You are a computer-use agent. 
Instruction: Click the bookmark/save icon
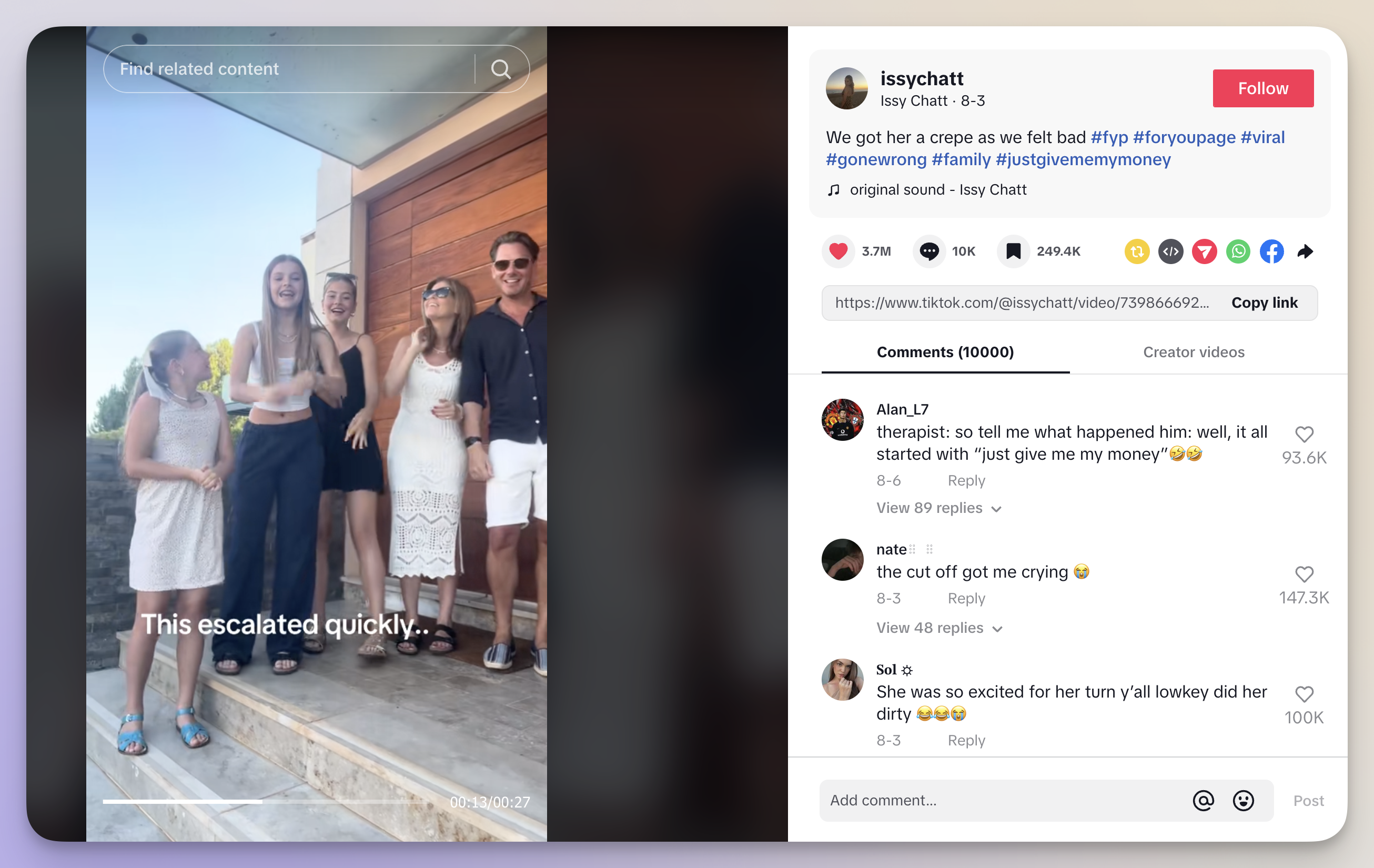1013,252
